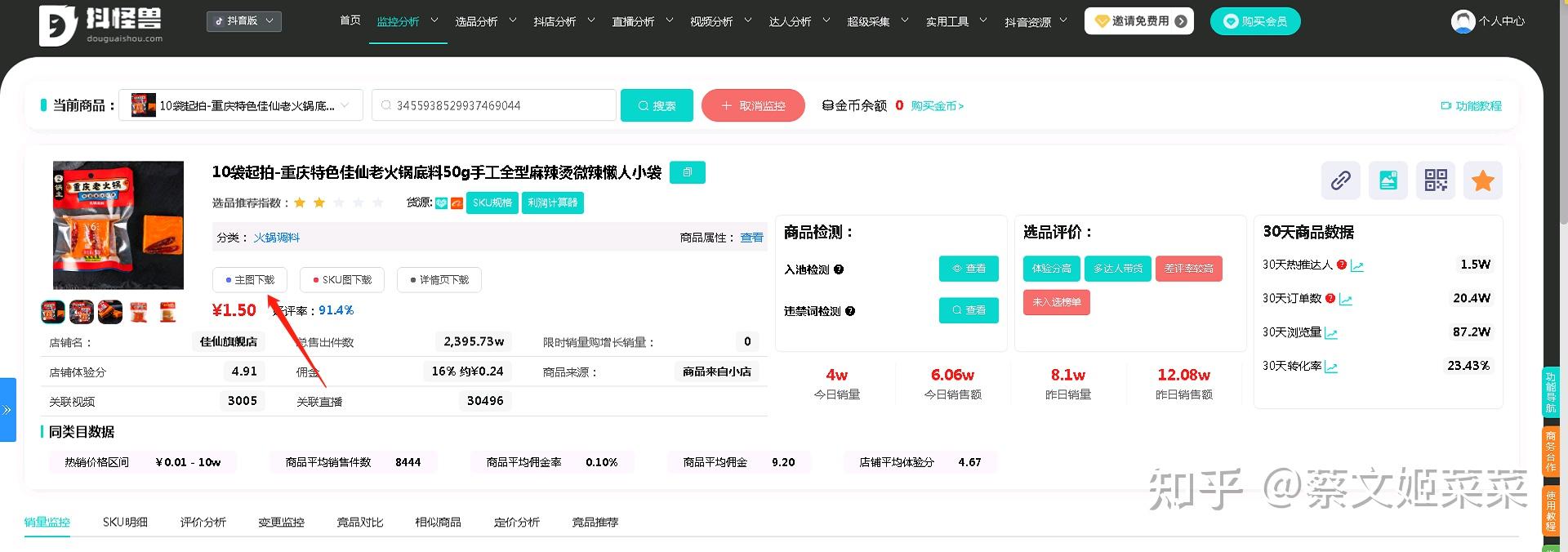
Task: Select the second product thumbnail
Action: pyautogui.click(x=82, y=312)
